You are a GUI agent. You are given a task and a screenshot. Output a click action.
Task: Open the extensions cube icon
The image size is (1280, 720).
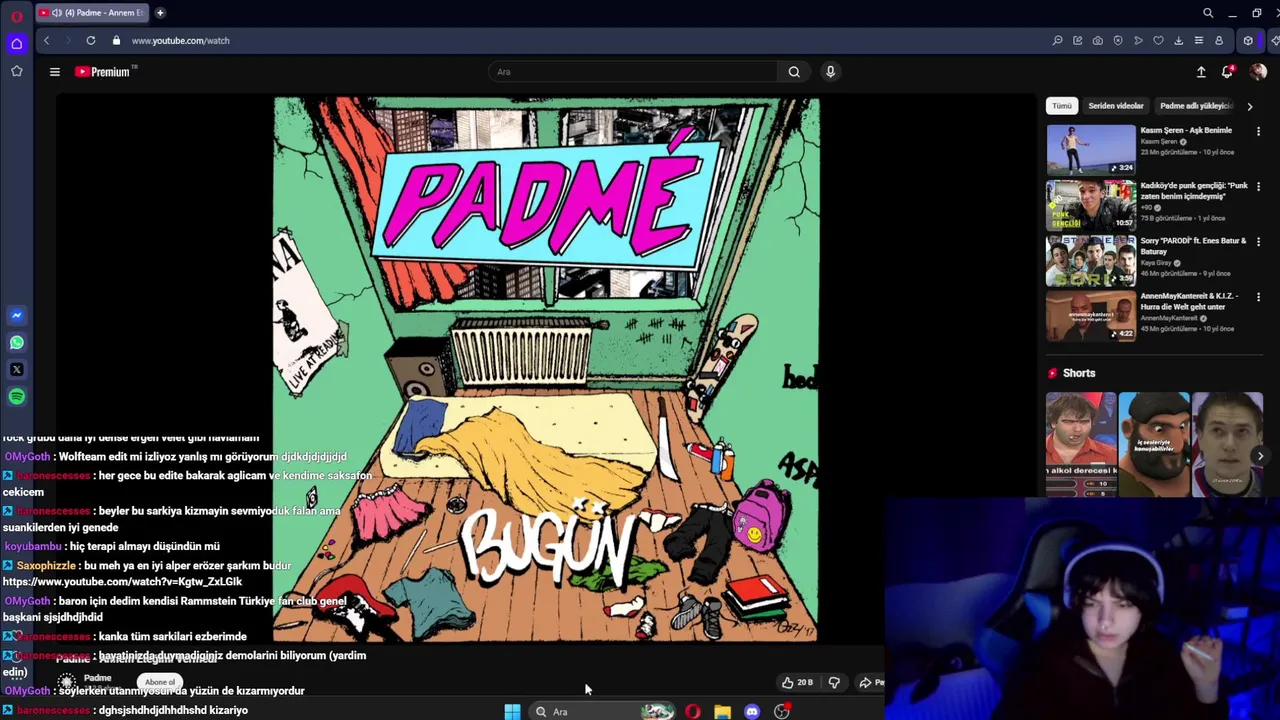[1248, 40]
